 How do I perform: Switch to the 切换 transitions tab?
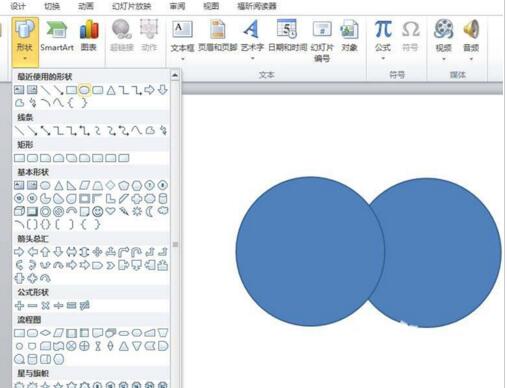pos(52,6)
